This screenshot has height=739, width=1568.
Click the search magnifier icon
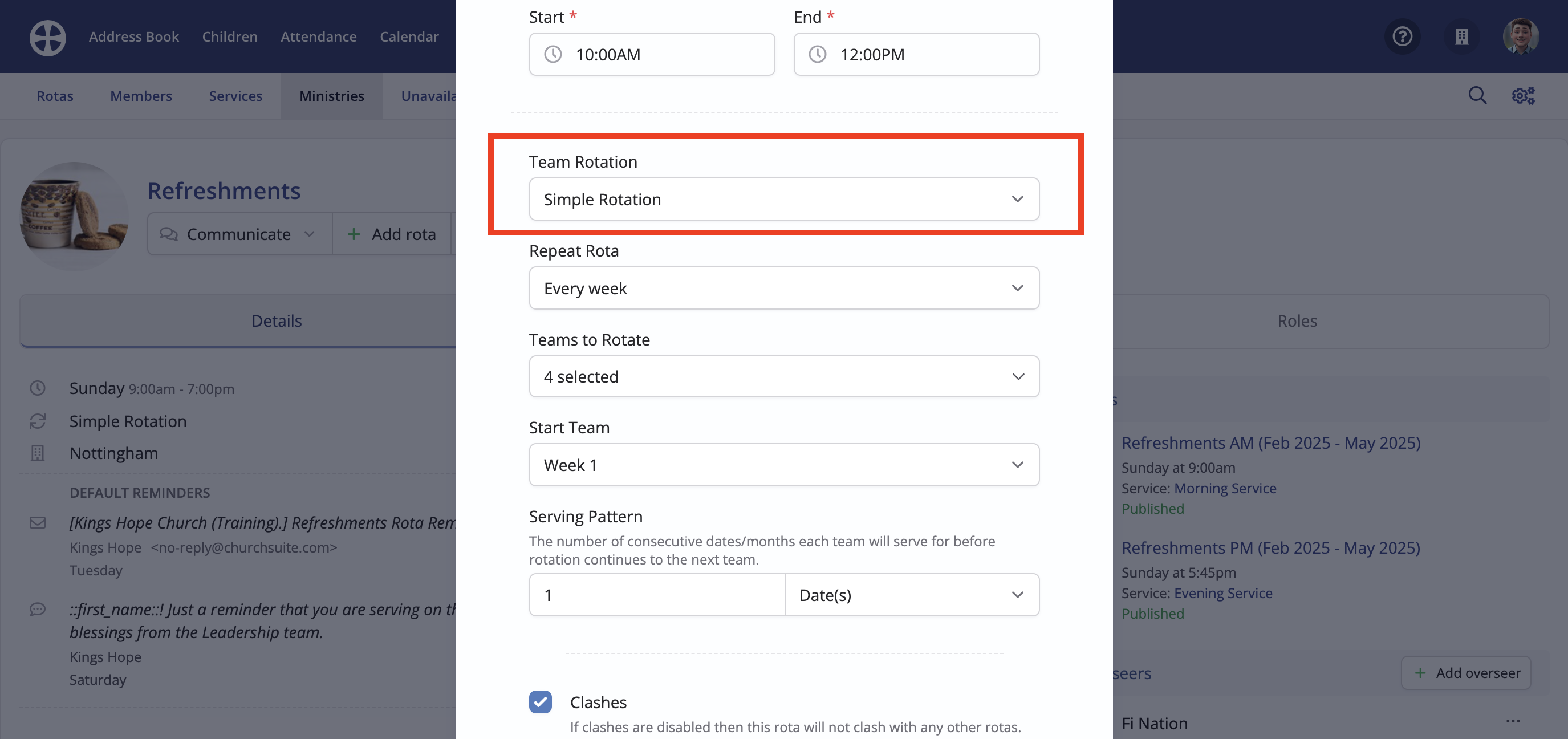point(1477,96)
